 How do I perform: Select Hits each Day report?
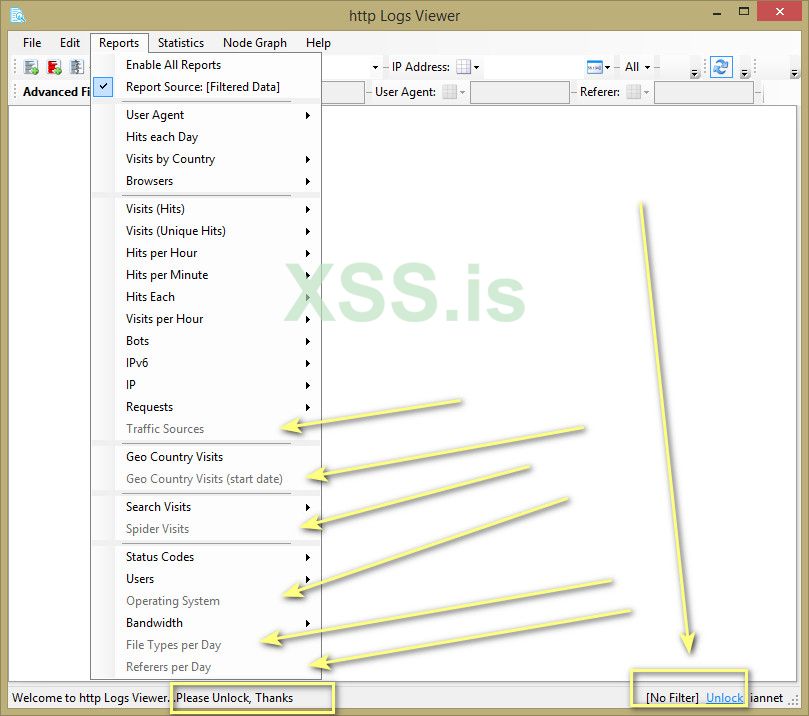click(x=206, y=137)
